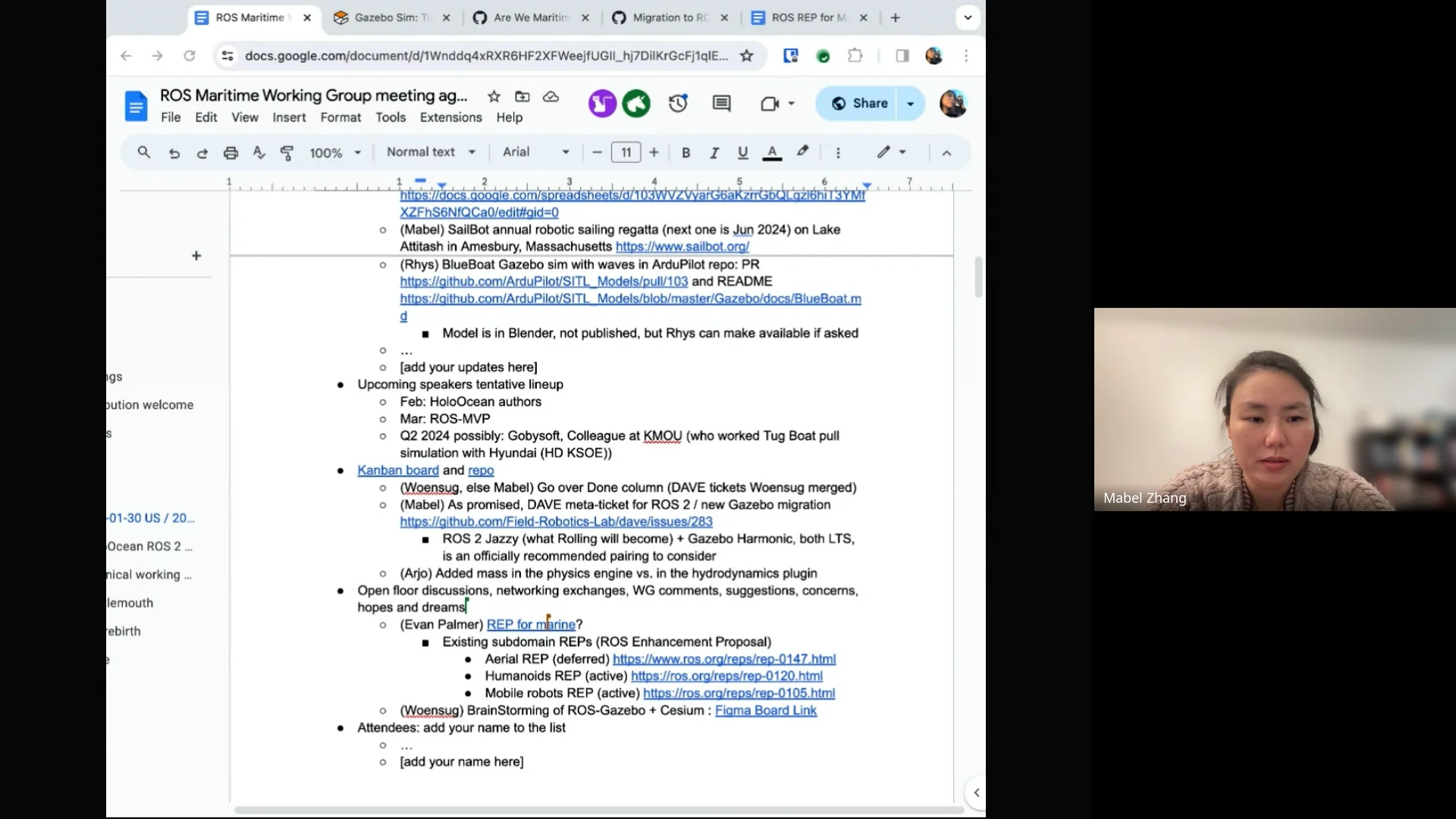Viewport: 1456px width, 819px height.
Task: Open the rep-0147.html Aerial REP link
Action: click(724, 659)
